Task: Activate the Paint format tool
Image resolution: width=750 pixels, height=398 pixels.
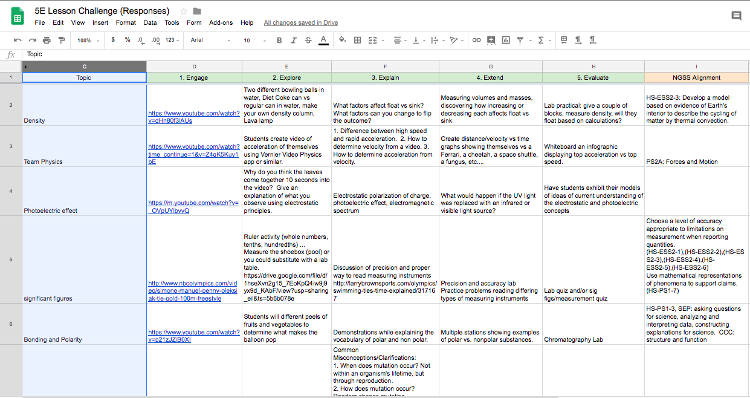Action: click(x=61, y=41)
